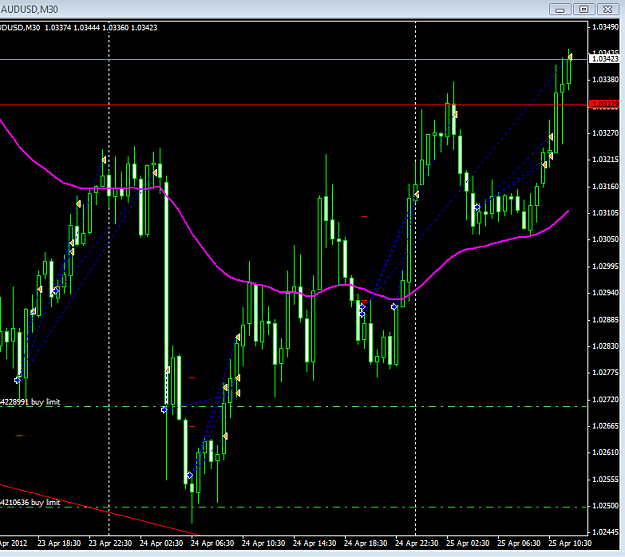Click the 1.02665 price scale label
Viewport: 625px width, 557px height.
[605, 426]
